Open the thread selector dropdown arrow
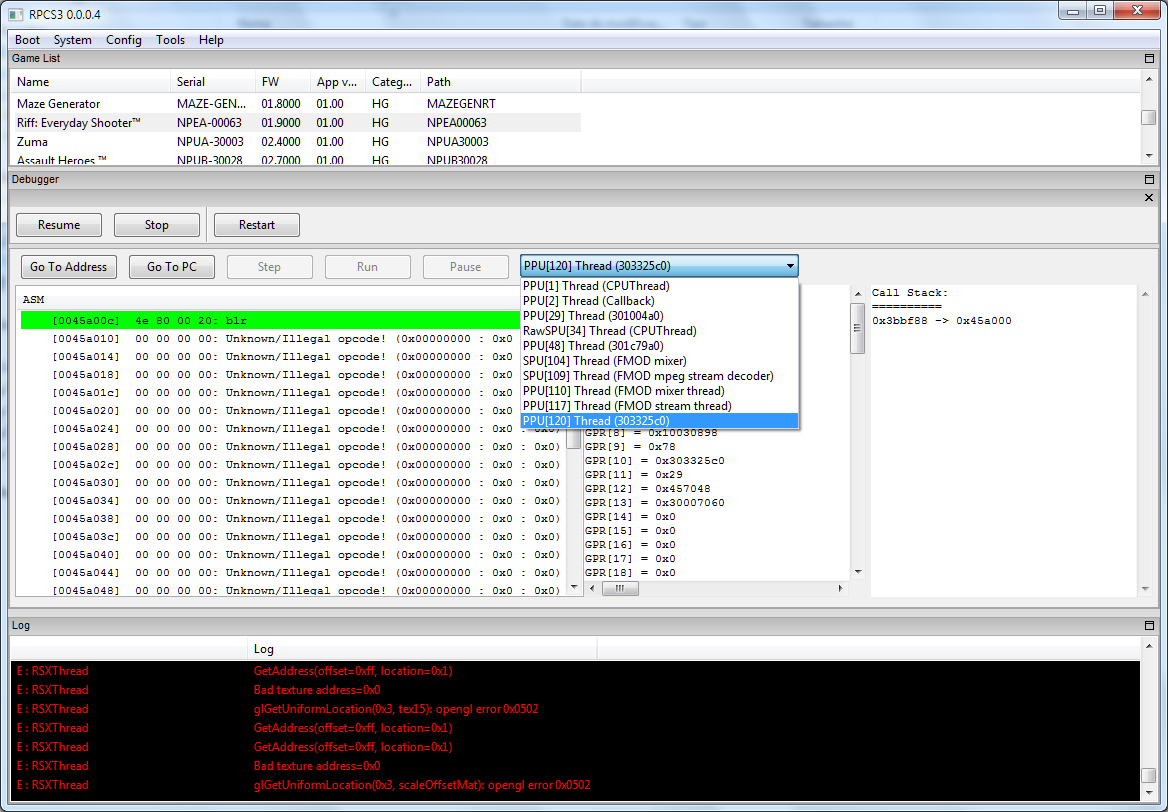Viewport: 1168px width, 812px height. click(790, 267)
